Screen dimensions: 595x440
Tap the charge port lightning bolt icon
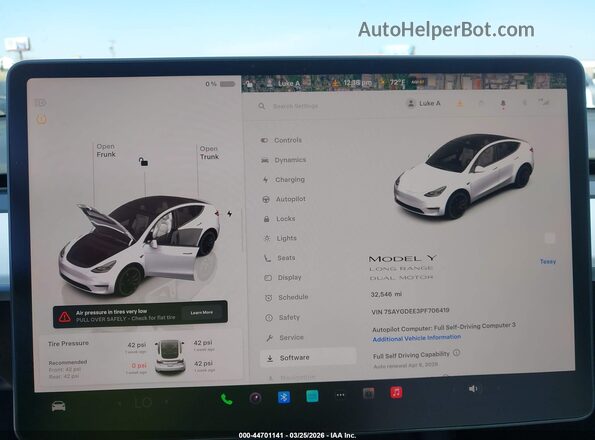(230, 214)
